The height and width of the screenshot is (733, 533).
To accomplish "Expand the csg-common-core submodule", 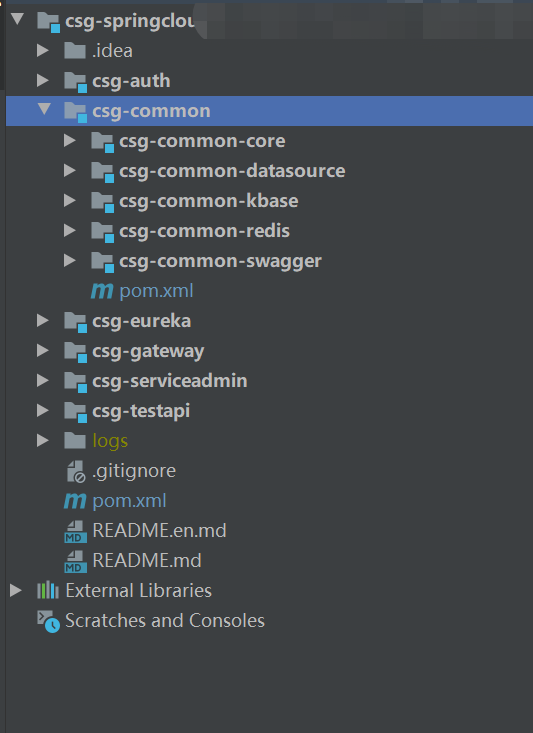I will [70, 140].
